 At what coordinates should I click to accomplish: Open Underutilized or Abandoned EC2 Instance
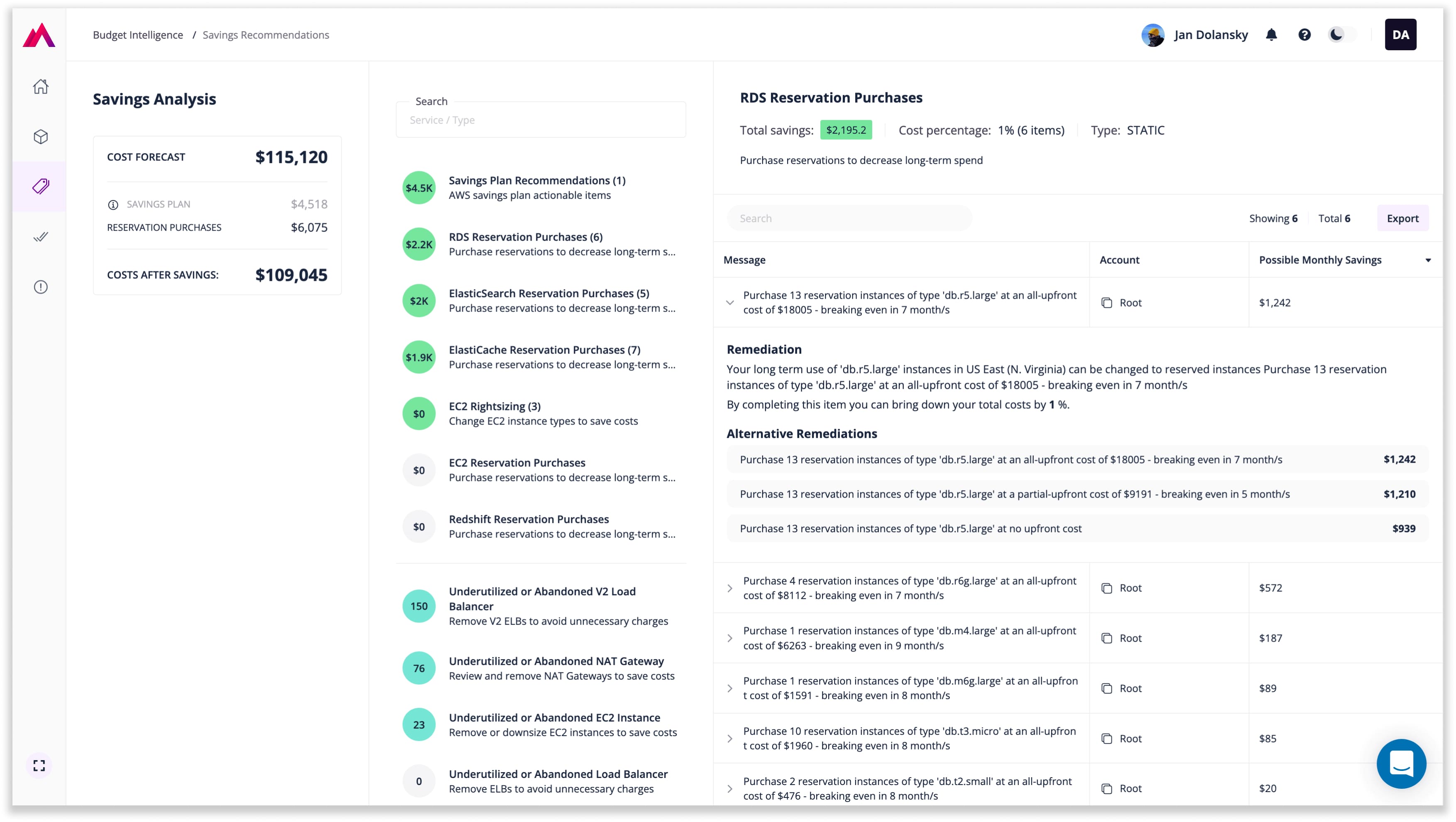click(541, 725)
